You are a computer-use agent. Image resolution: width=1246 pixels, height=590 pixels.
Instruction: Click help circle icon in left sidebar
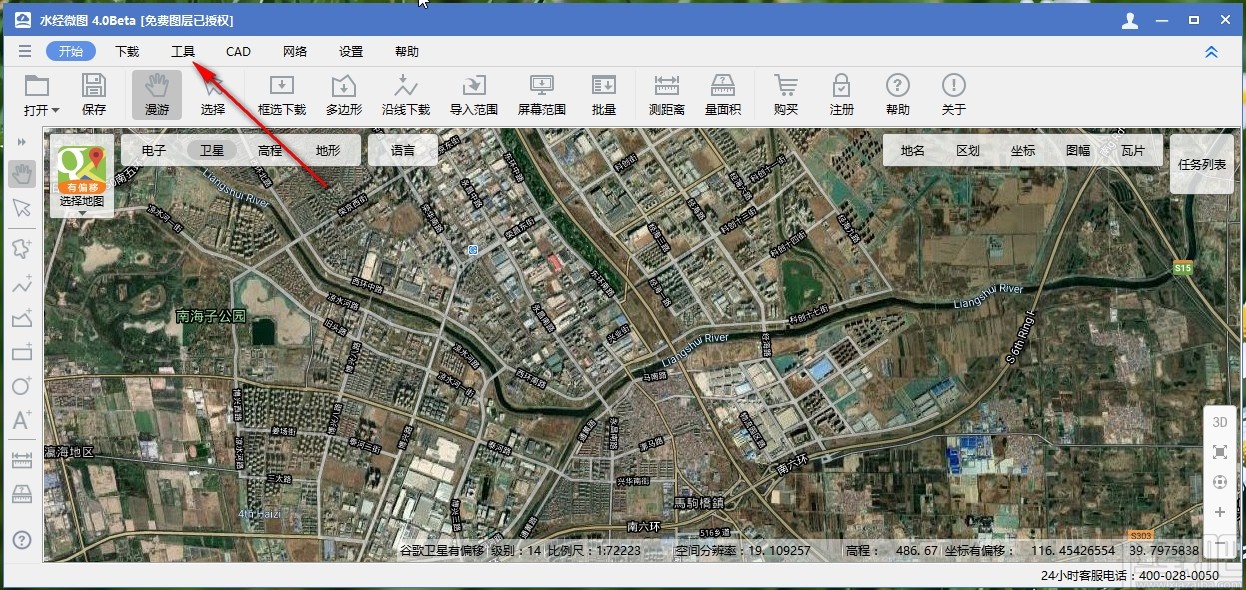click(x=22, y=540)
